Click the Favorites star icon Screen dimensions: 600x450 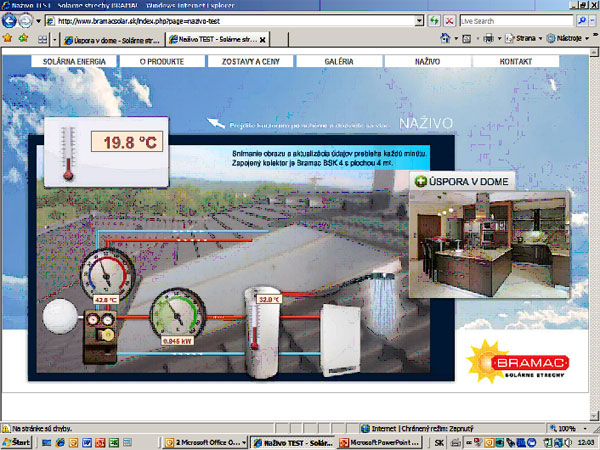tap(9, 39)
